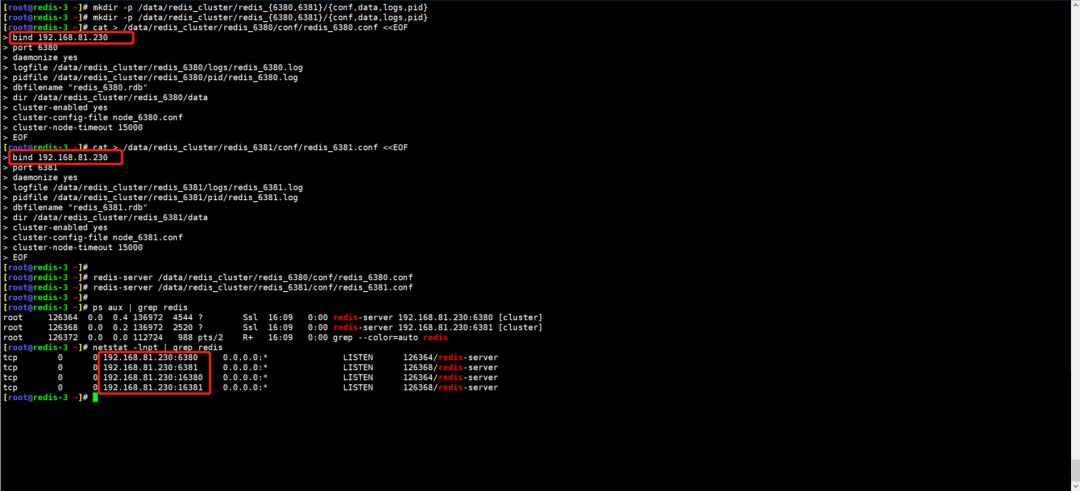1080x491 pixels.
Task: Click the 'dir /data/redis_cluster/redis_6380/data' line
Action: pos(110,97)
